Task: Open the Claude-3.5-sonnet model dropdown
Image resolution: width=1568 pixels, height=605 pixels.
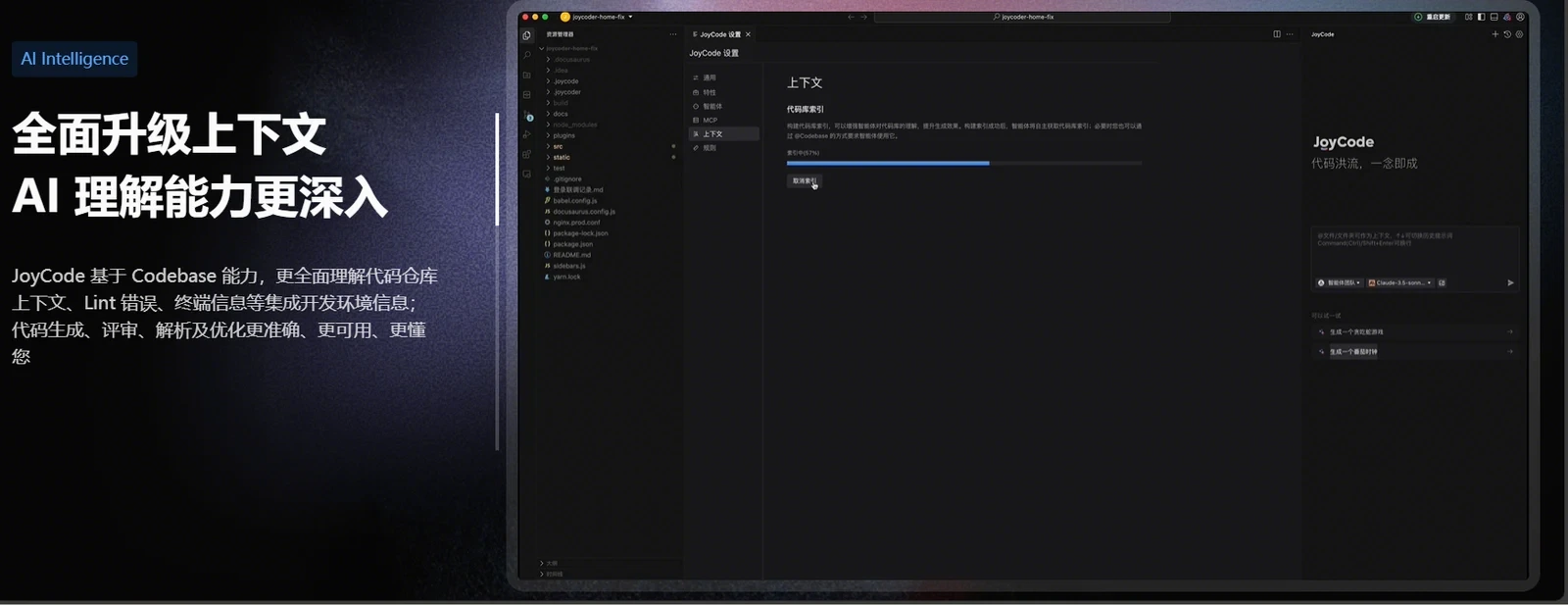Action: pyautogui.click(x=1400, y=282)
